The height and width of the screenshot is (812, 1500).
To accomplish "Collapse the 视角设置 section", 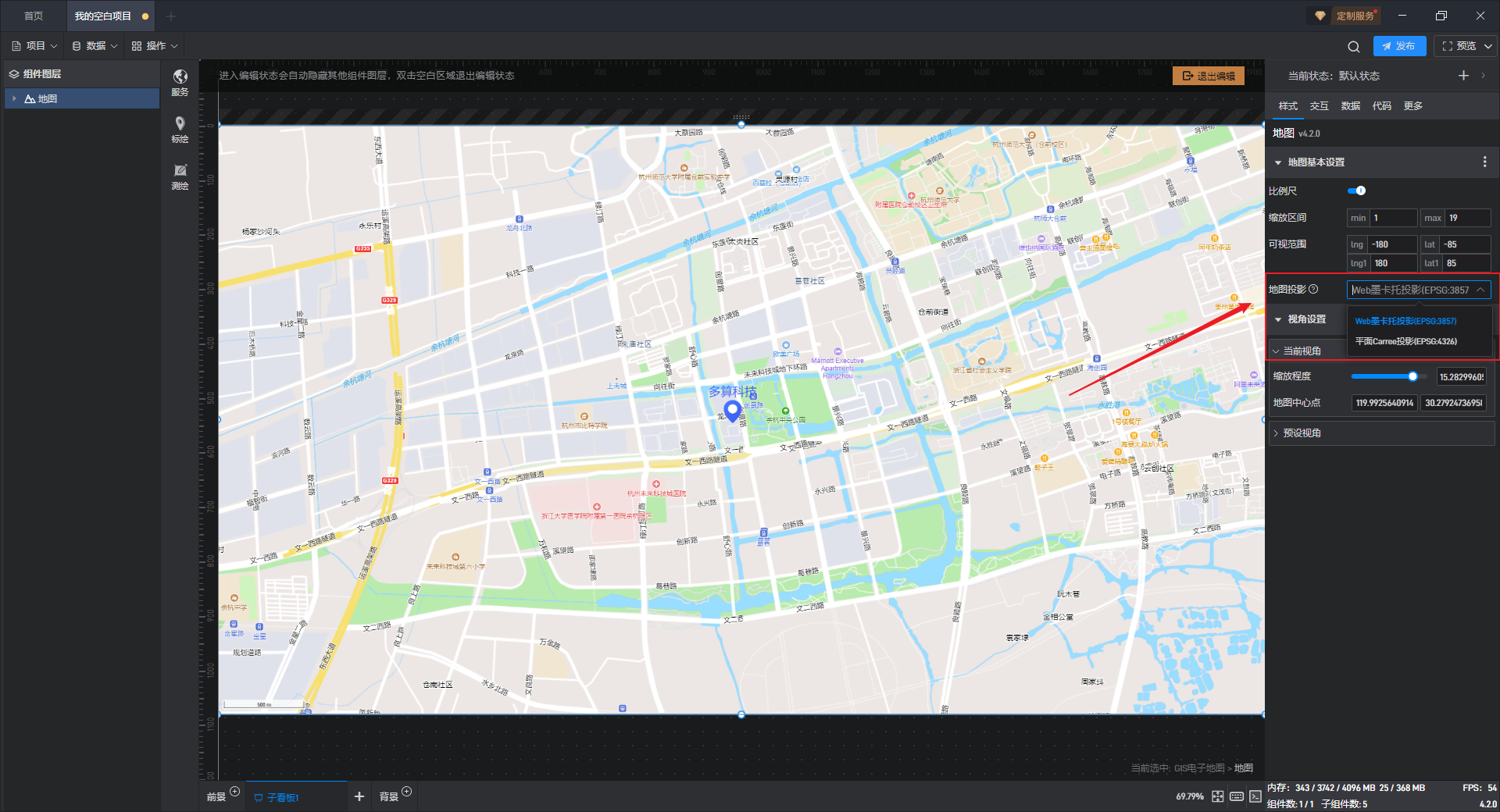I will tap(1278, 319).
